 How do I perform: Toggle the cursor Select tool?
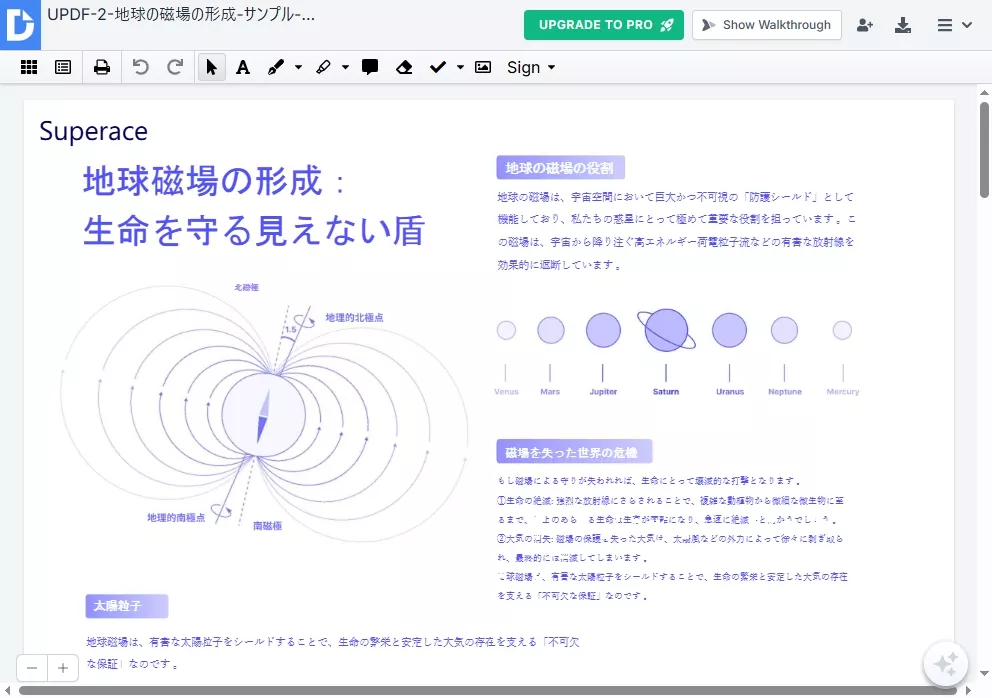[211, 67]
